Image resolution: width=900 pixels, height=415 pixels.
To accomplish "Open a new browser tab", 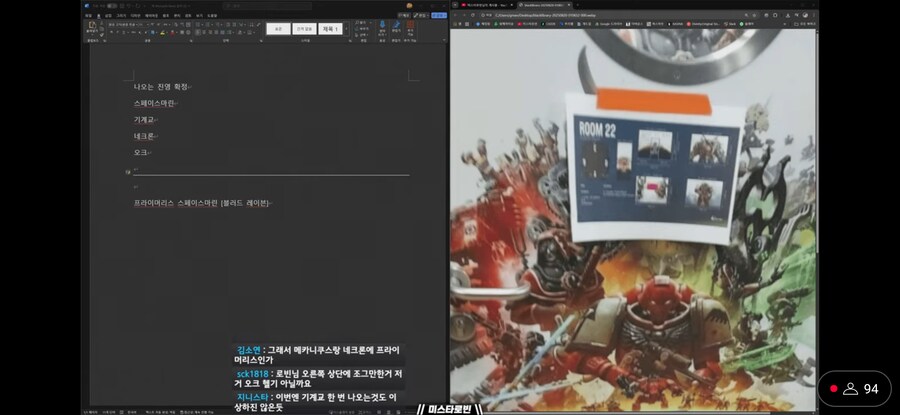I will click(577, 5).
